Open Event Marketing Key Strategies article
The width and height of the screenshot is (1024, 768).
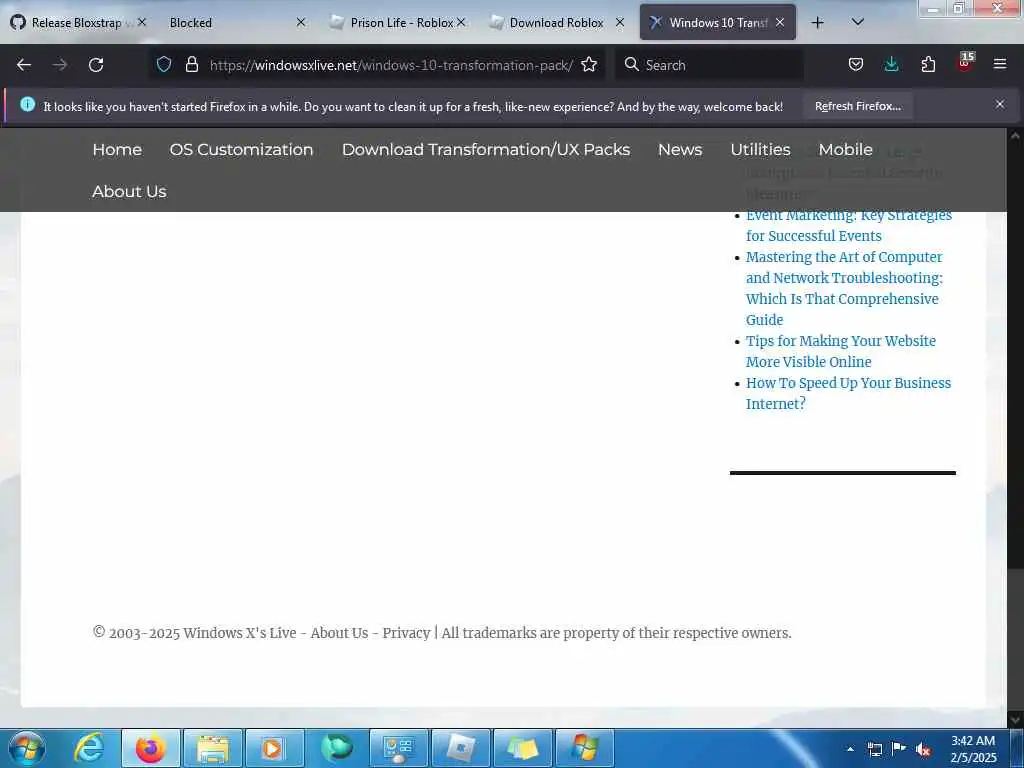point(848,225)
